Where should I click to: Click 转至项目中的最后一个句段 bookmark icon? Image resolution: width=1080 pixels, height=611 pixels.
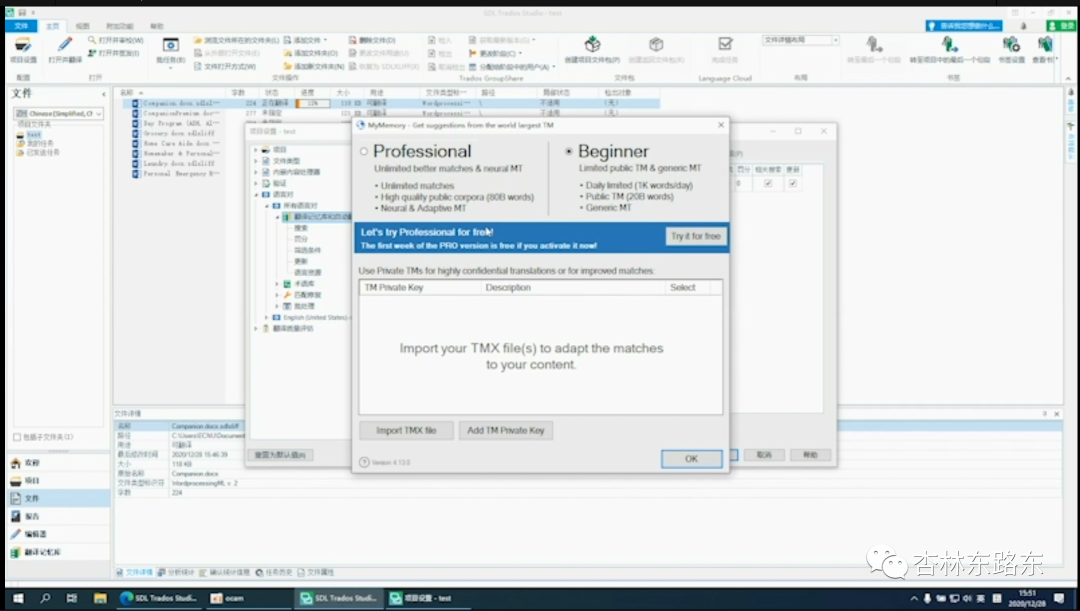click(x=949, y=50)
